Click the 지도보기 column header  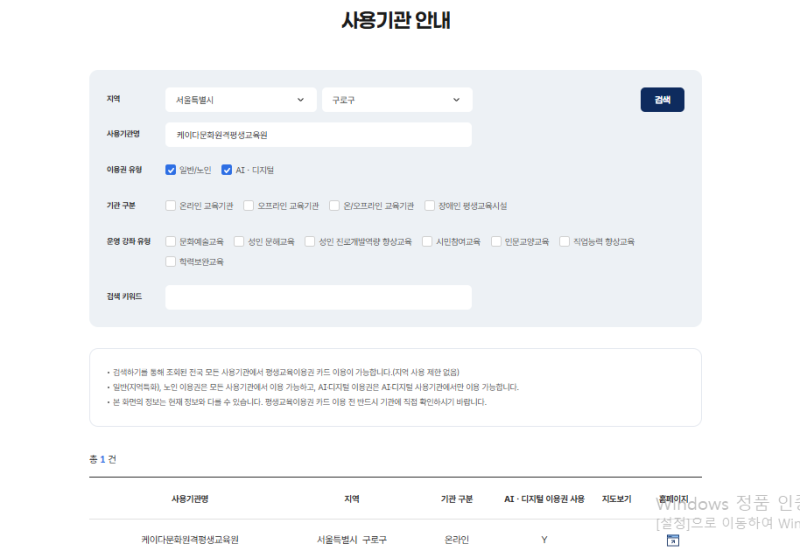616,499
